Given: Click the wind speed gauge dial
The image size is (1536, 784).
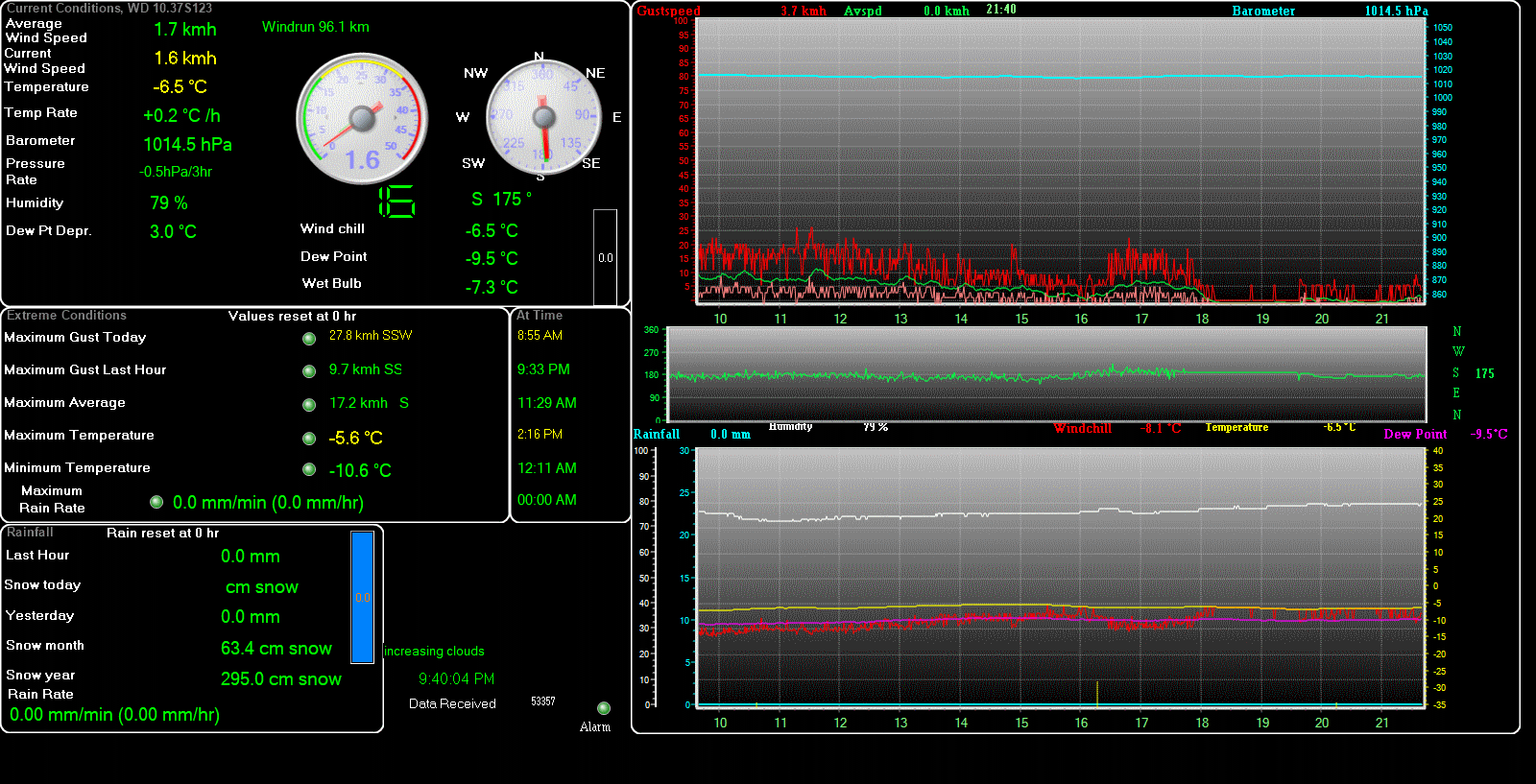Looking at the screenshot, I should [362, 119].
